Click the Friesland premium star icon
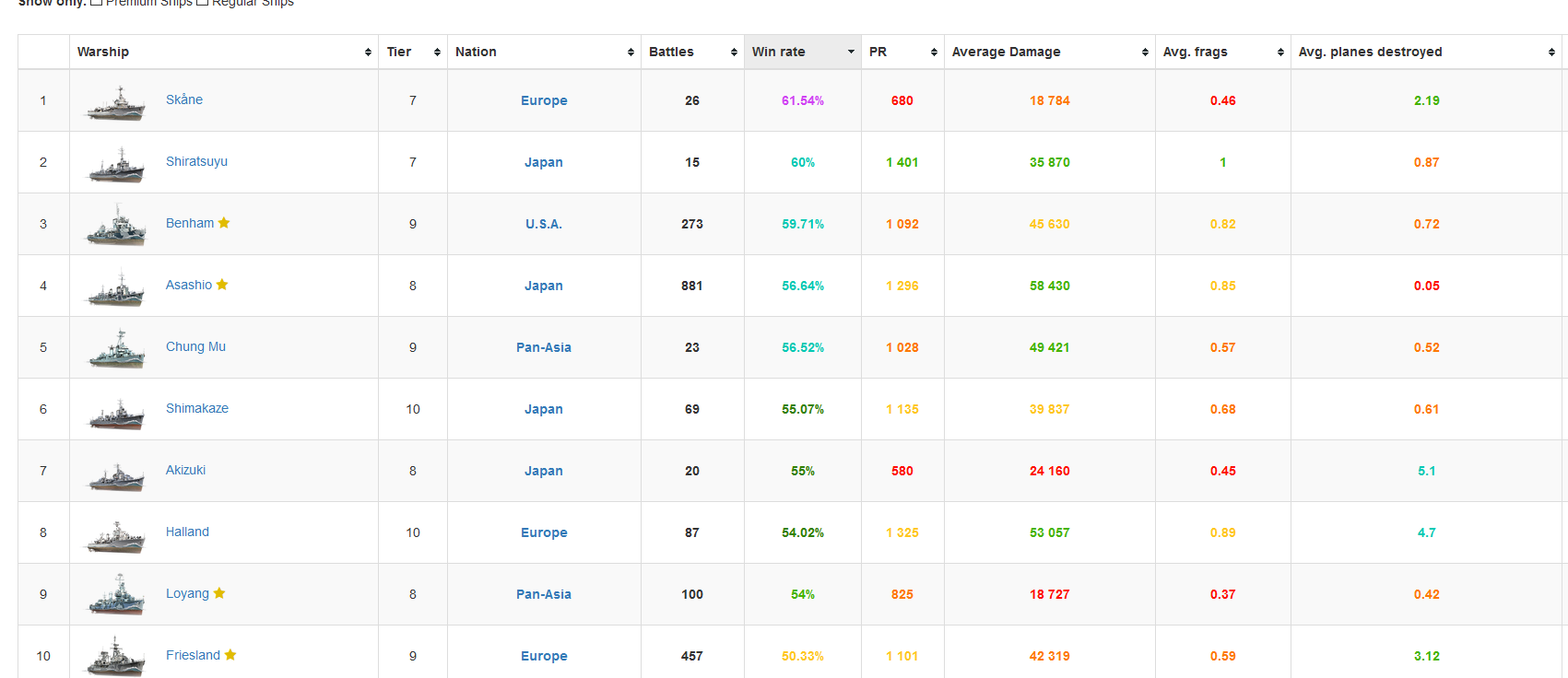Image resolution: width=1568 pixels, height=678 pixels. pyautogui.click(x=230, y=655)
